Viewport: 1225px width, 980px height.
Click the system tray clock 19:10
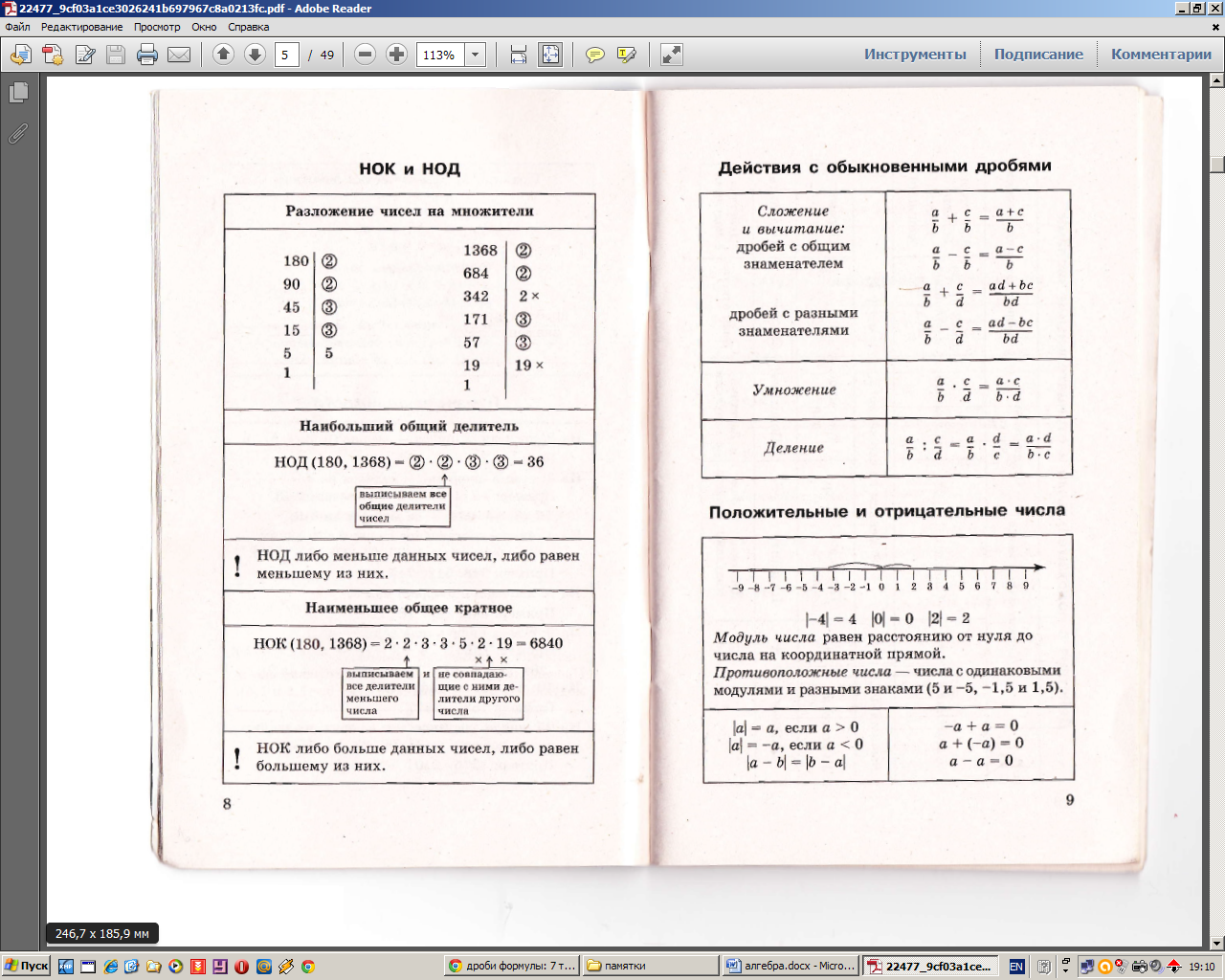tap(1202, 967)
